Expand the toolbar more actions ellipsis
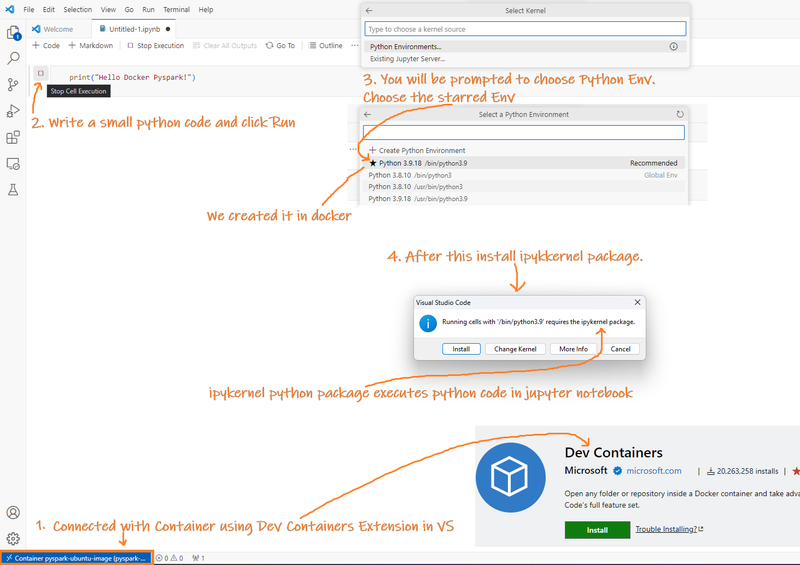The width and height of the screenshot is (800, 565). (x=355, y=45)
